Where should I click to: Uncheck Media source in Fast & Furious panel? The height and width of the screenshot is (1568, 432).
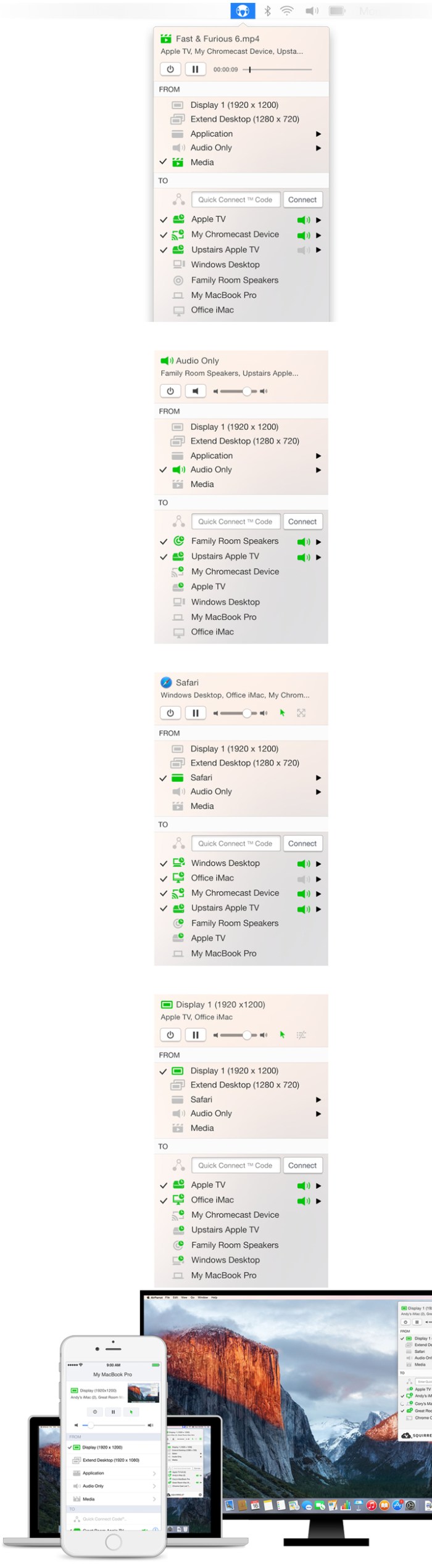pyautogui.click(x=164, y=162)
